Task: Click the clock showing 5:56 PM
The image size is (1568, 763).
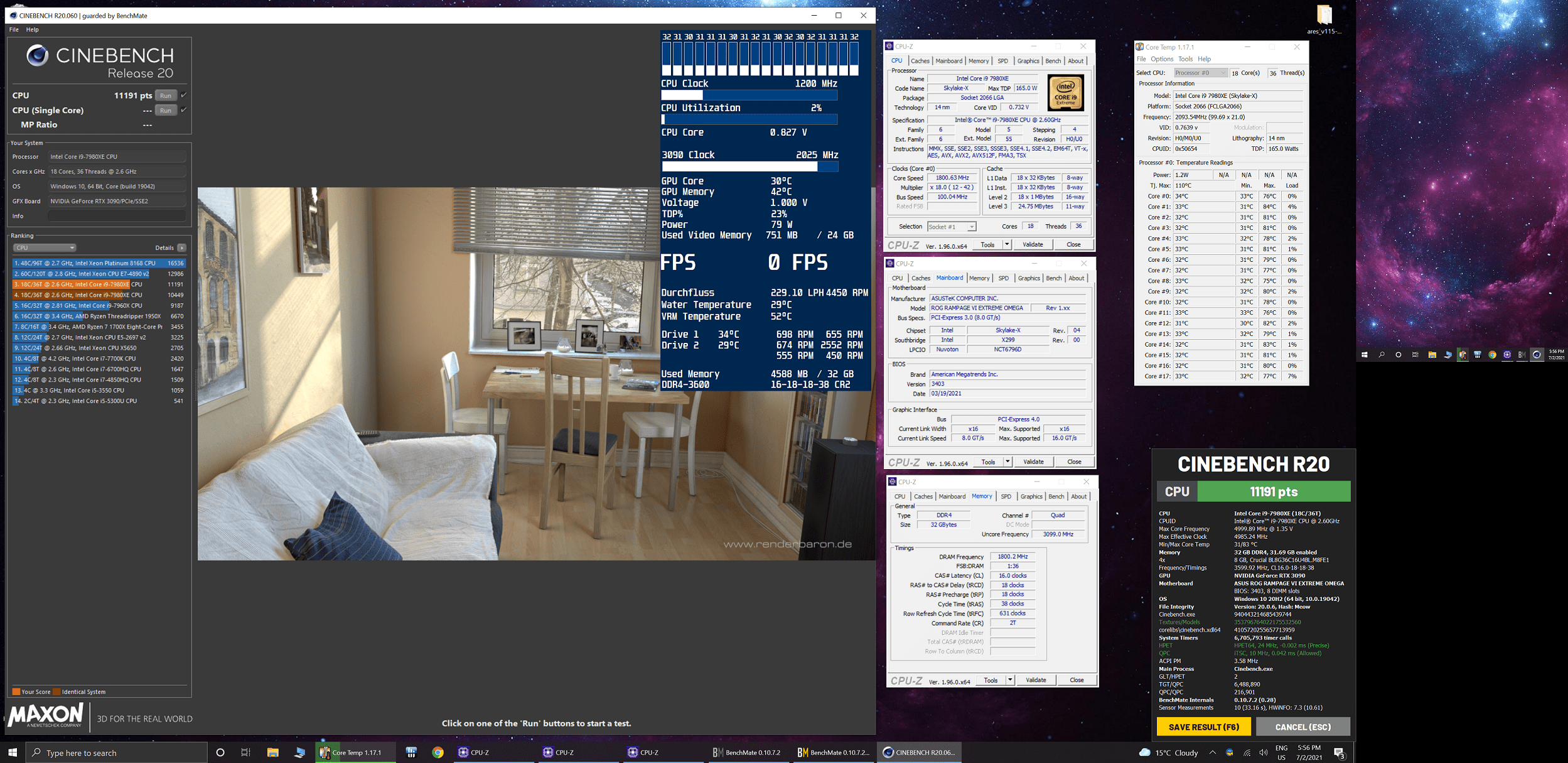Action: 1309,752
